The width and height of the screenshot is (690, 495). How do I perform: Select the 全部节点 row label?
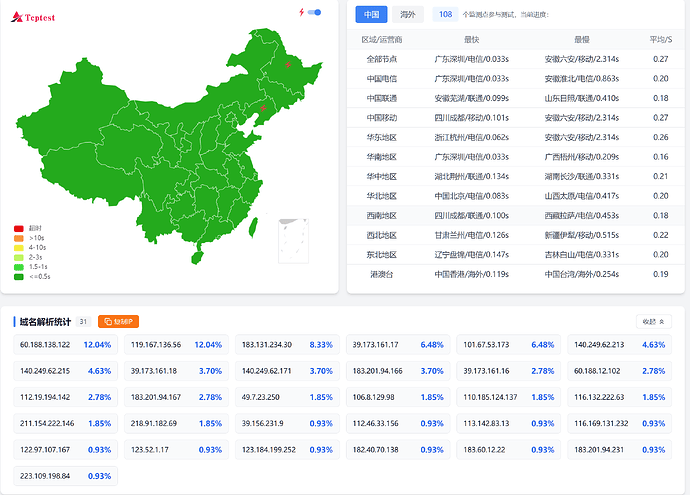coord(382,59)
